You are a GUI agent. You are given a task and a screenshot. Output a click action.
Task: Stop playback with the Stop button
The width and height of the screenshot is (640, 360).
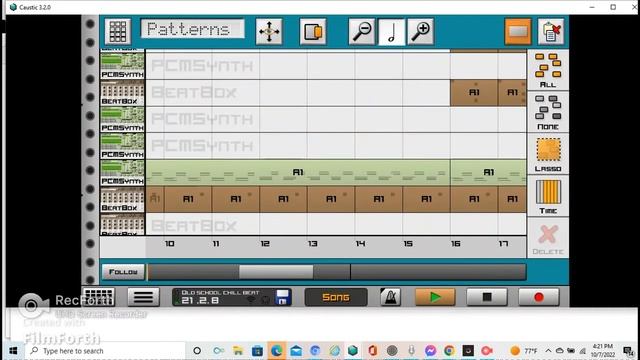coord(487,297)
